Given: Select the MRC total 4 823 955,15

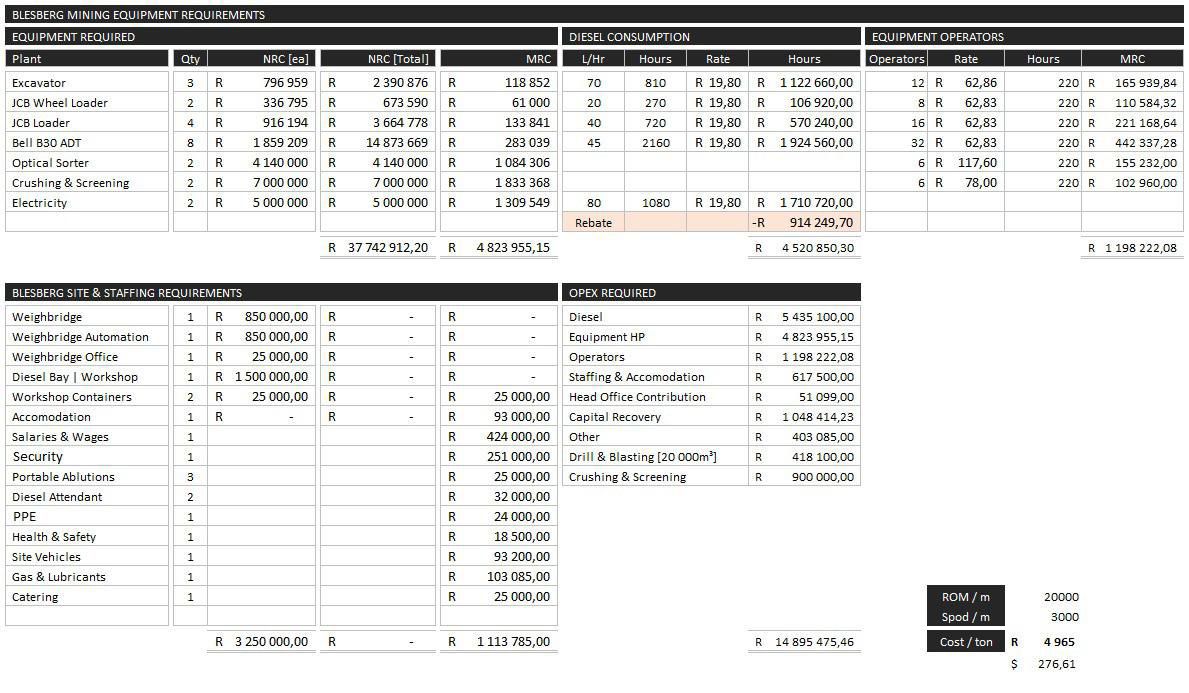Looking at the screenshot, I should [x=499, y=248].
